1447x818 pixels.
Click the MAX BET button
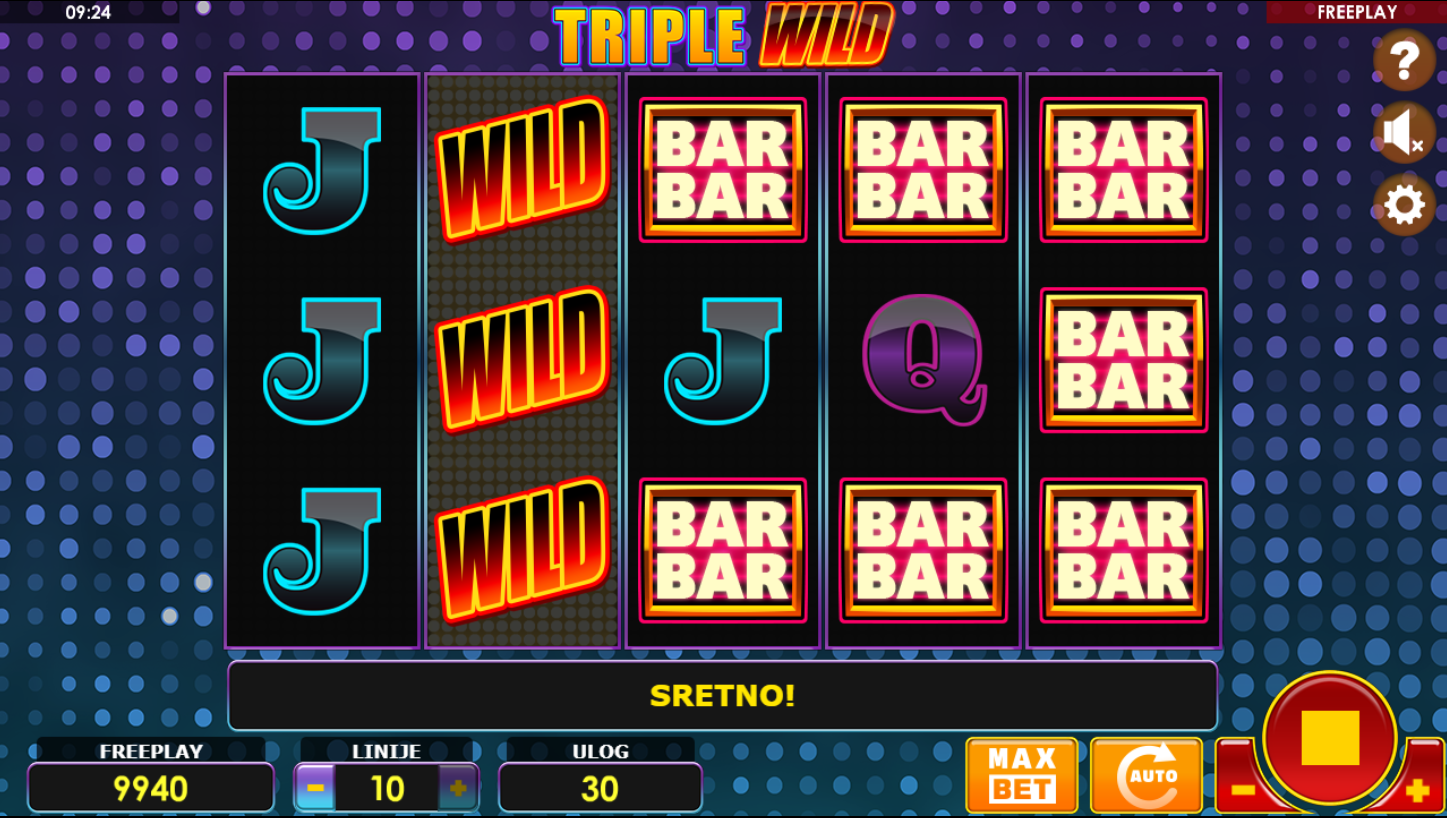[x=1021, y=775]
